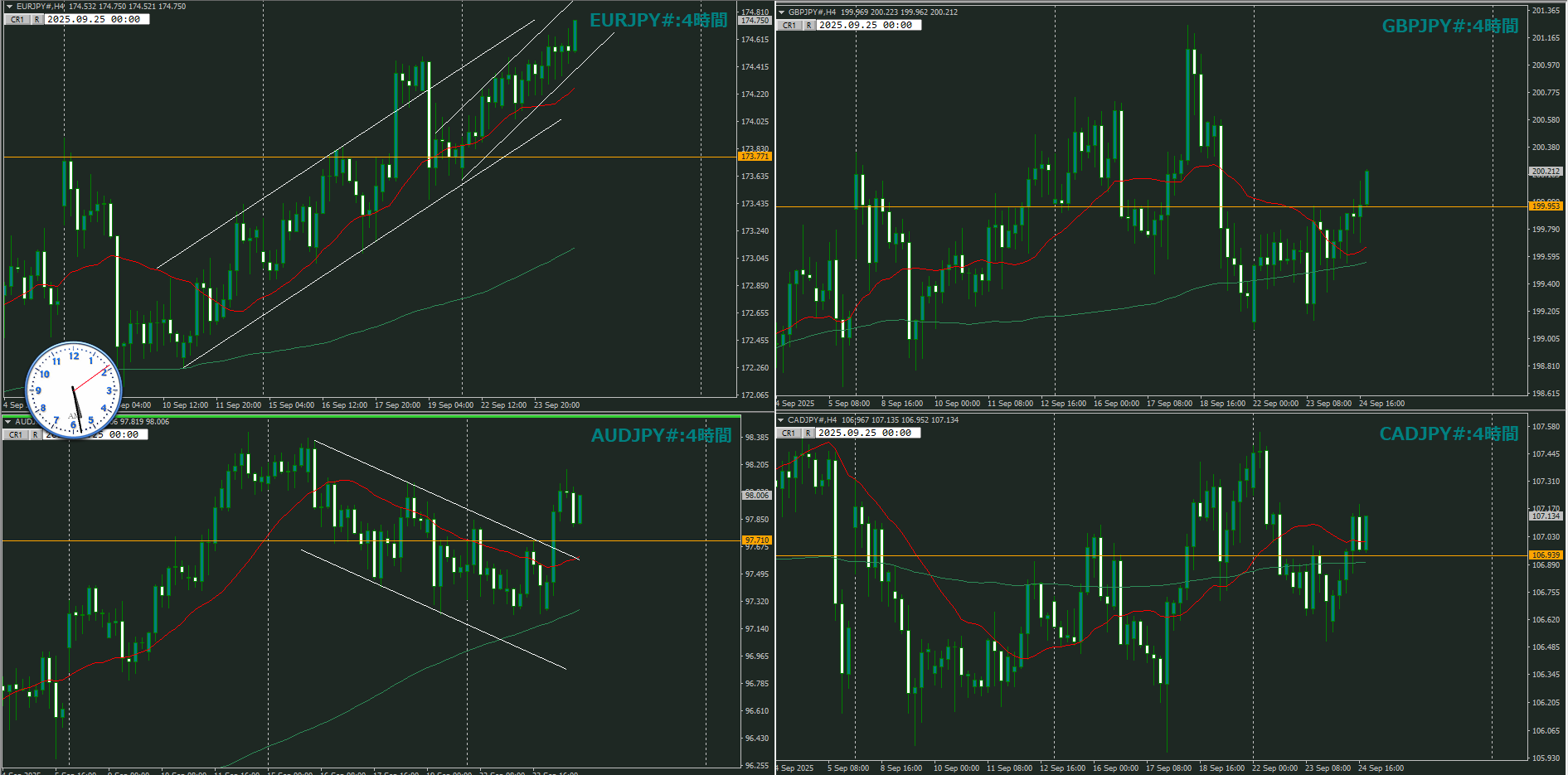Select the orange 97.710 price label on AUDJPY
The width and height of the screenshot is (1568, 775).
[x=756, y=540]
